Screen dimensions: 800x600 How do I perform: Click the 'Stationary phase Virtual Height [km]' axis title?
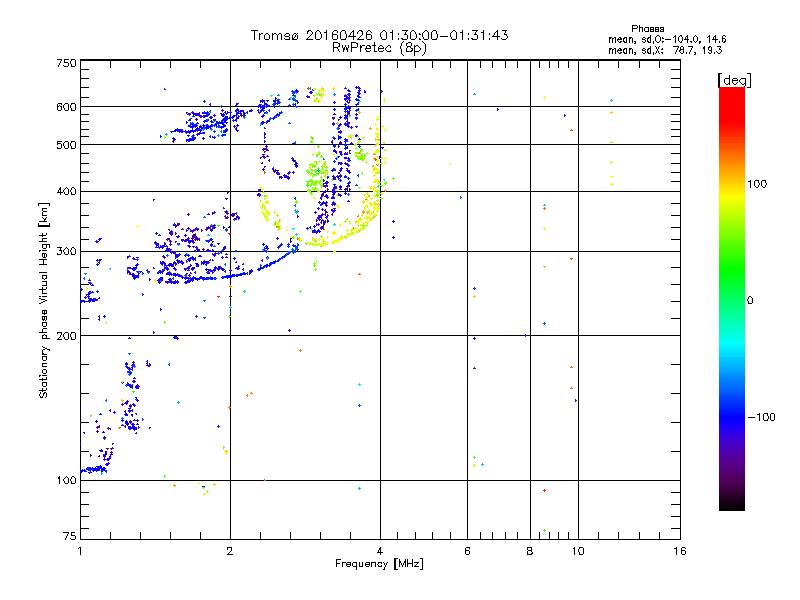pyautogui.click(x=44, y=300)
